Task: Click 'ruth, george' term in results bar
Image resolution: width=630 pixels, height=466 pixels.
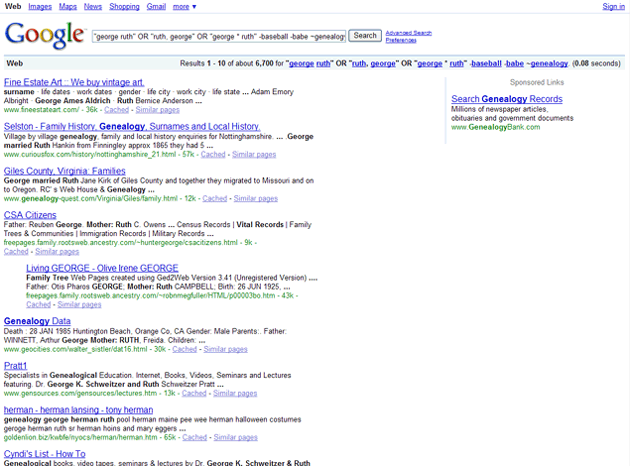Action: click(x=374, y=63)
